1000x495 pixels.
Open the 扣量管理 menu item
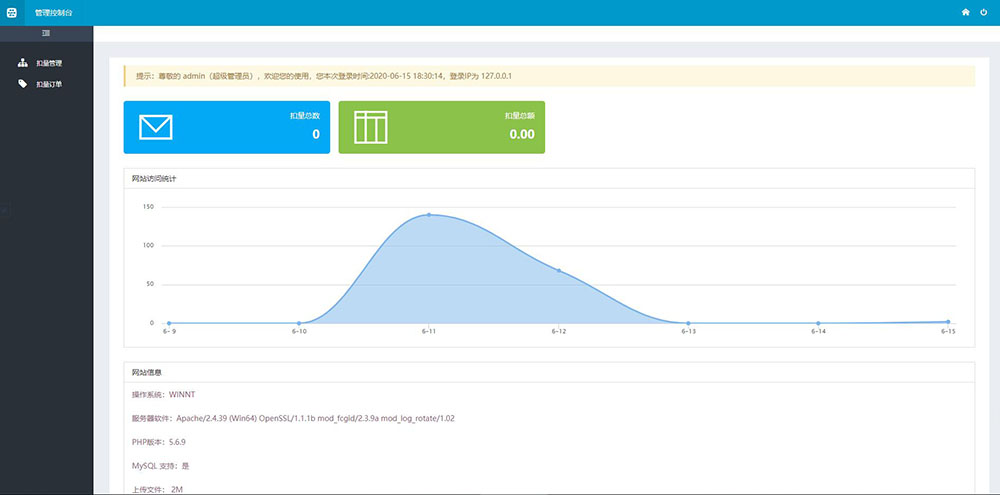(49, 63)
